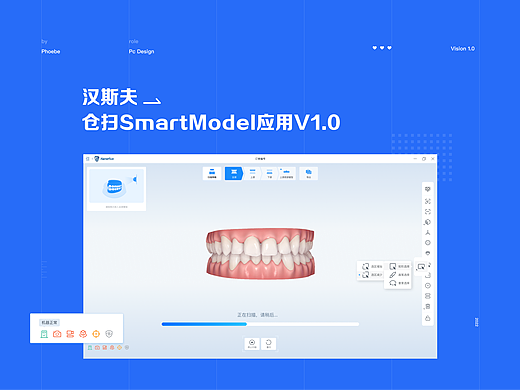Screen dimensions: 520x390
Task: Click the small green machine icon in the window's status bar
Action: click(90, 348)
